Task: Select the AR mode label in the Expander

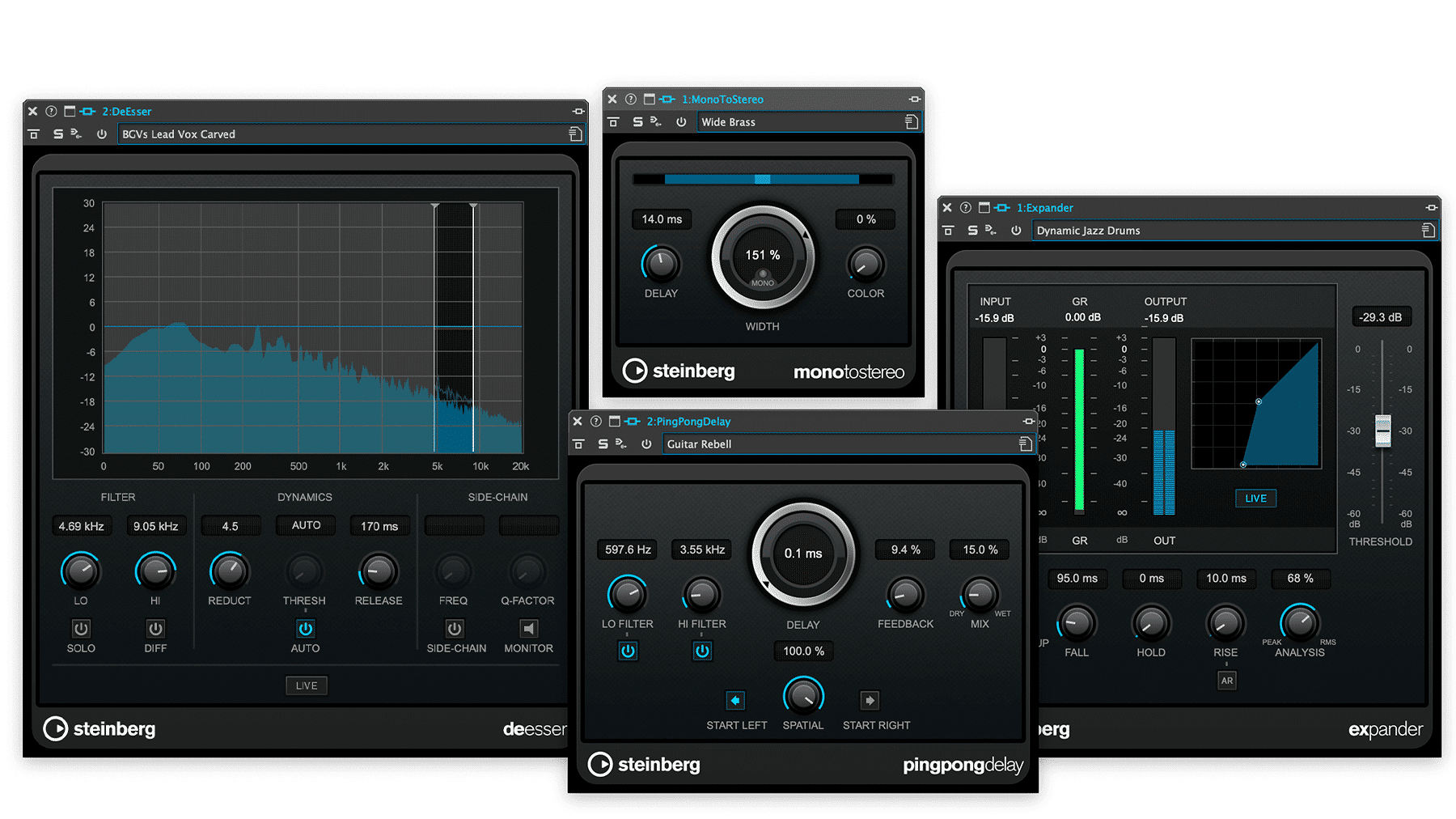Action: (x=1226, y=681)
